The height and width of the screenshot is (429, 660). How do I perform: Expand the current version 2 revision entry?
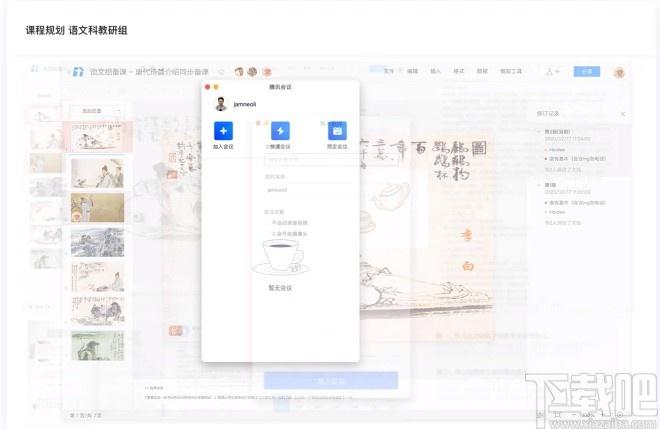pos(540,132)
